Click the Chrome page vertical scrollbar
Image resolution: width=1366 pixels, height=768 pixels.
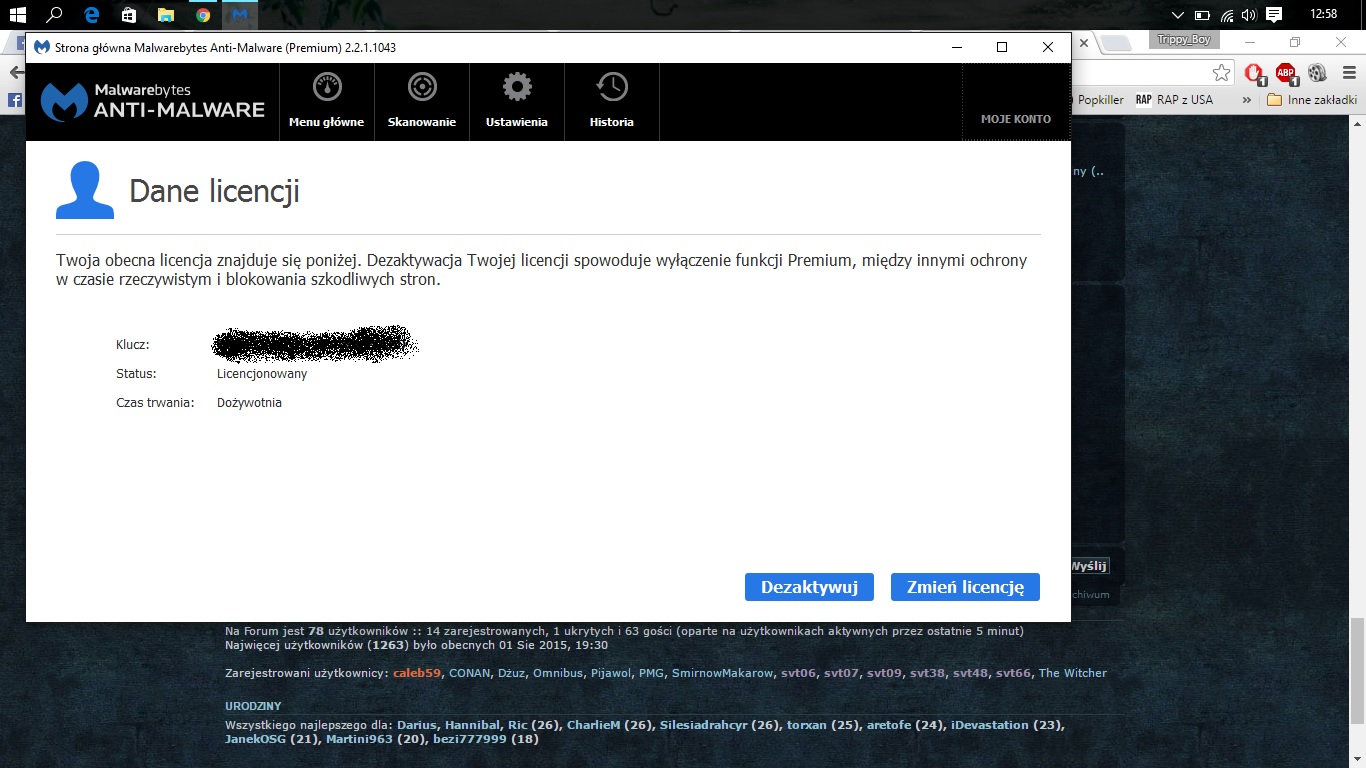1357,670
